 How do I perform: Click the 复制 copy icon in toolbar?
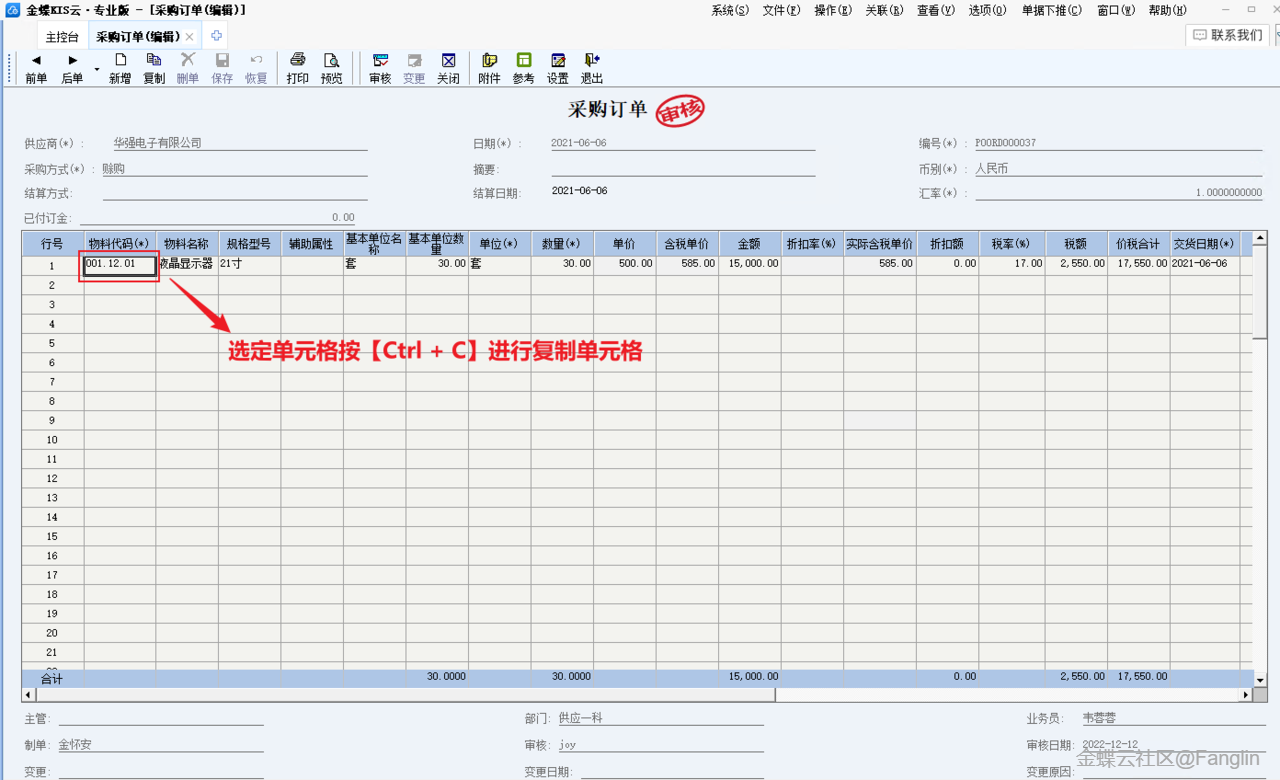coord(154,68)
